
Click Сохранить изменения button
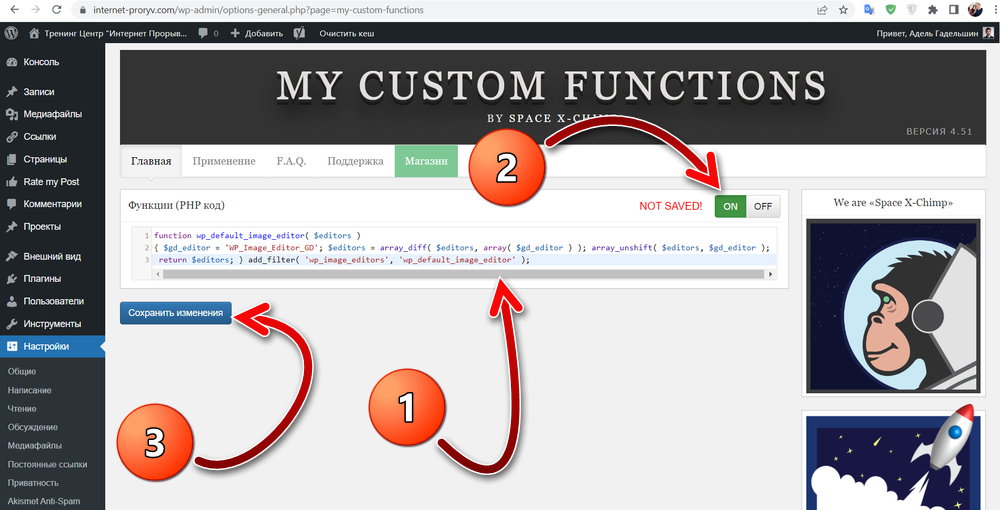point(175,313)
